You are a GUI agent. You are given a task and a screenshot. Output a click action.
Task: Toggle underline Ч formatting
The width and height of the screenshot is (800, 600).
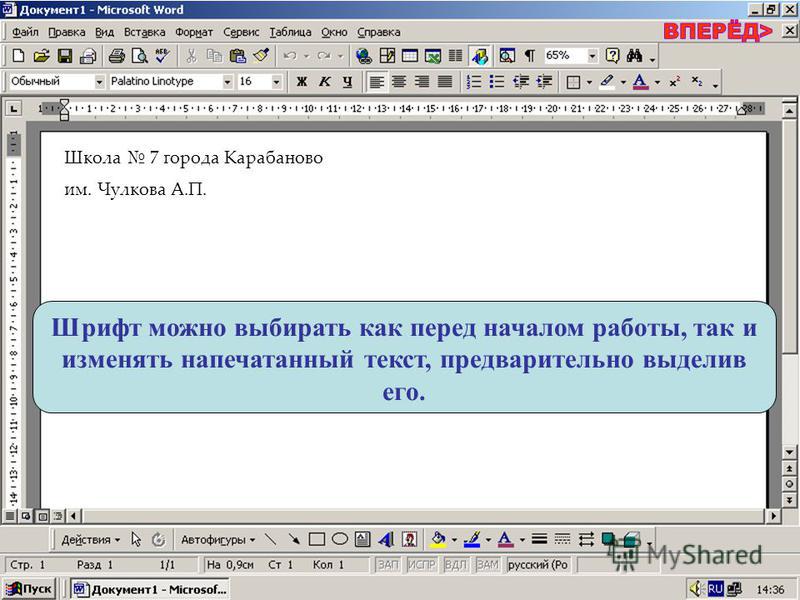[x=348, y=82]
